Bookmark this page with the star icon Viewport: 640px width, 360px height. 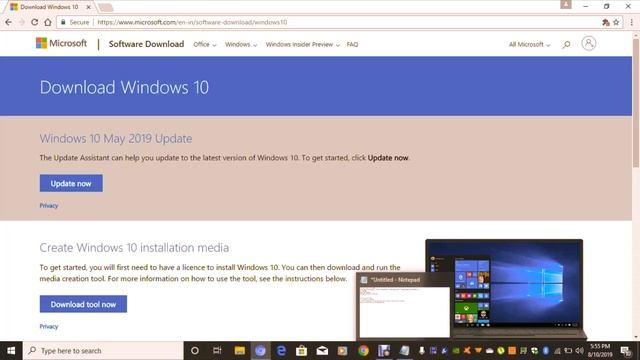point(616,22)
